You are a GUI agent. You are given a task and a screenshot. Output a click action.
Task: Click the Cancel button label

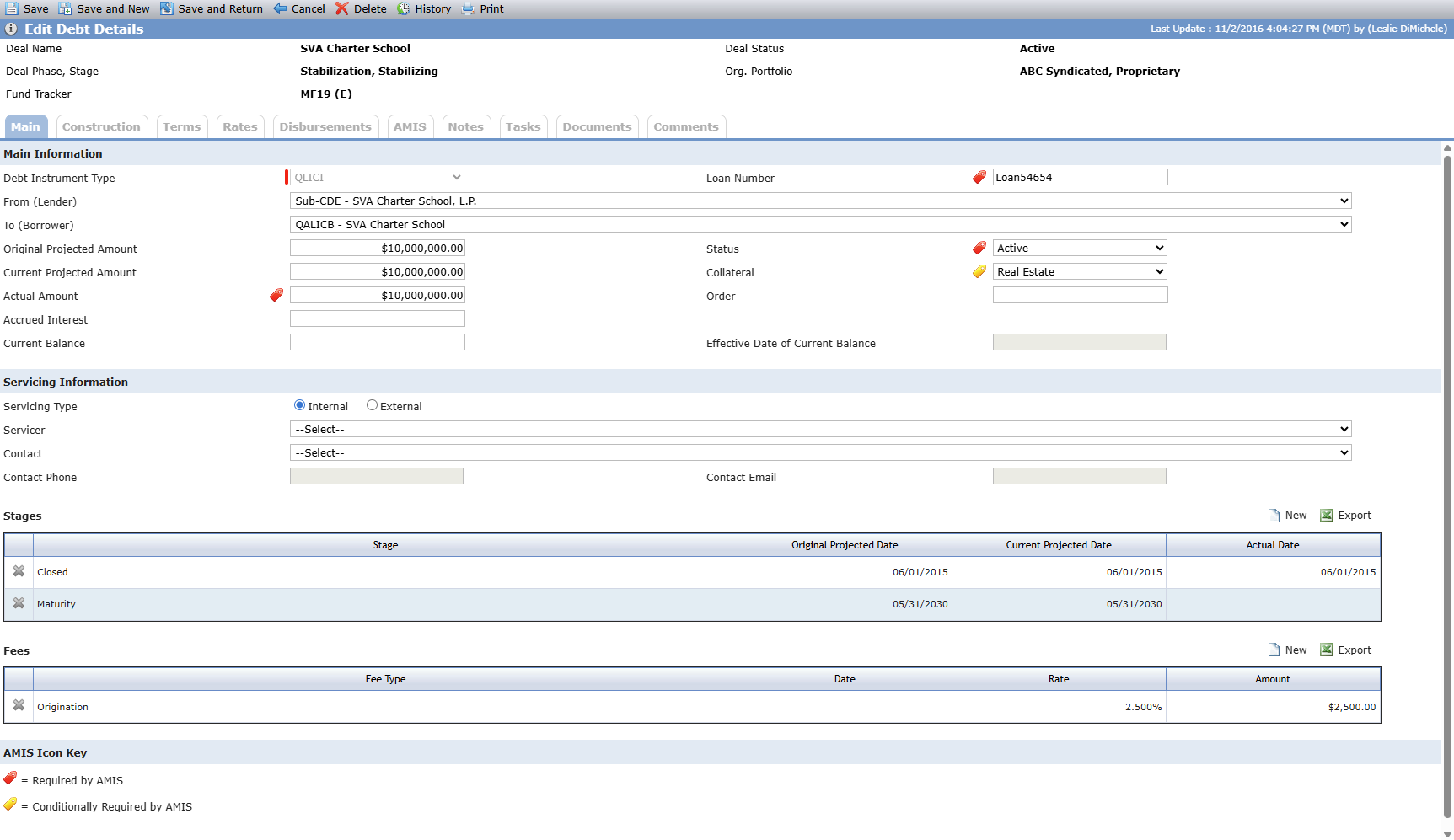click(x=309, y=9)
